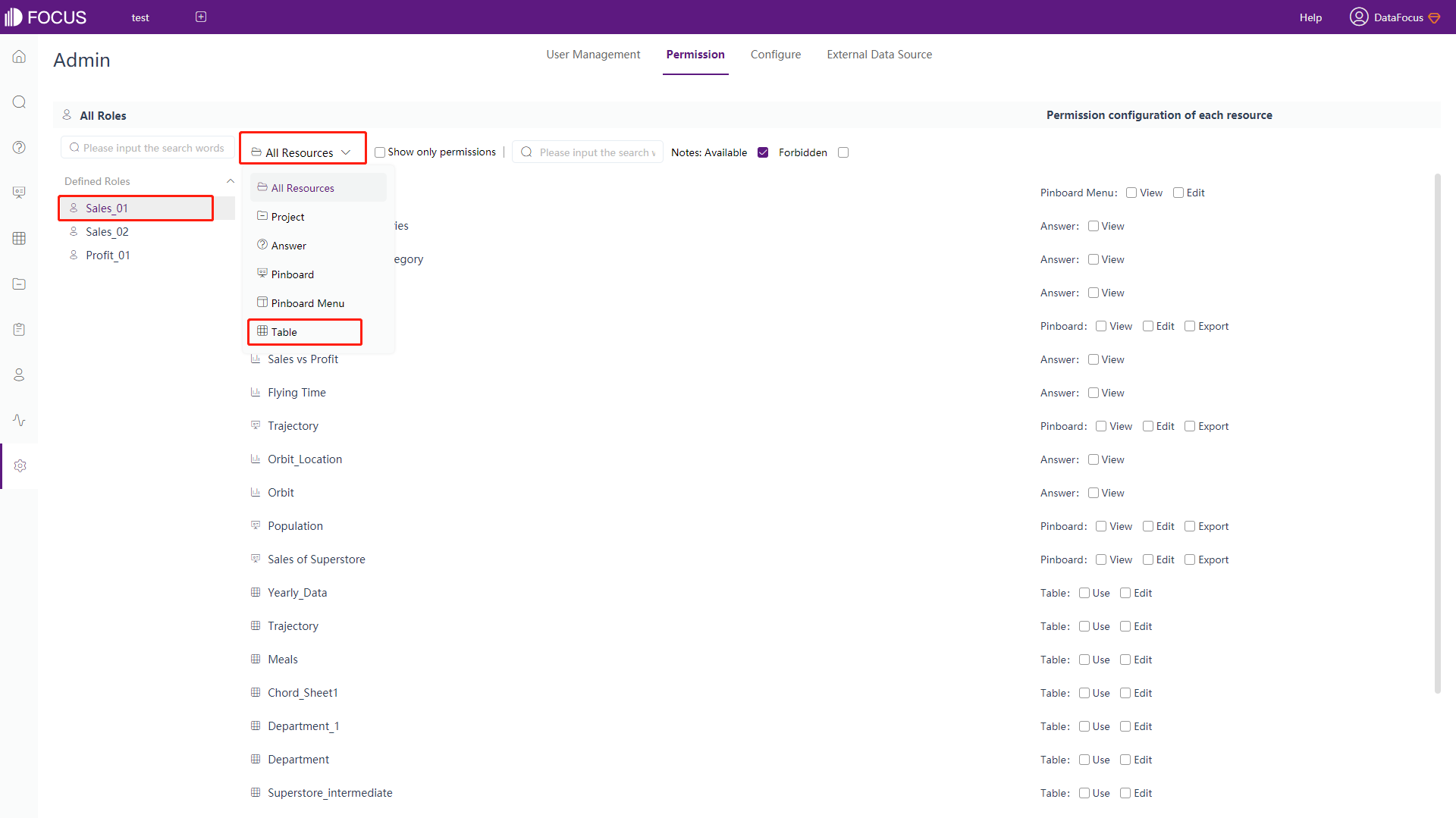Open the All Resources dropdown
The image size is (1456, 818).
(x=303, y=152)
